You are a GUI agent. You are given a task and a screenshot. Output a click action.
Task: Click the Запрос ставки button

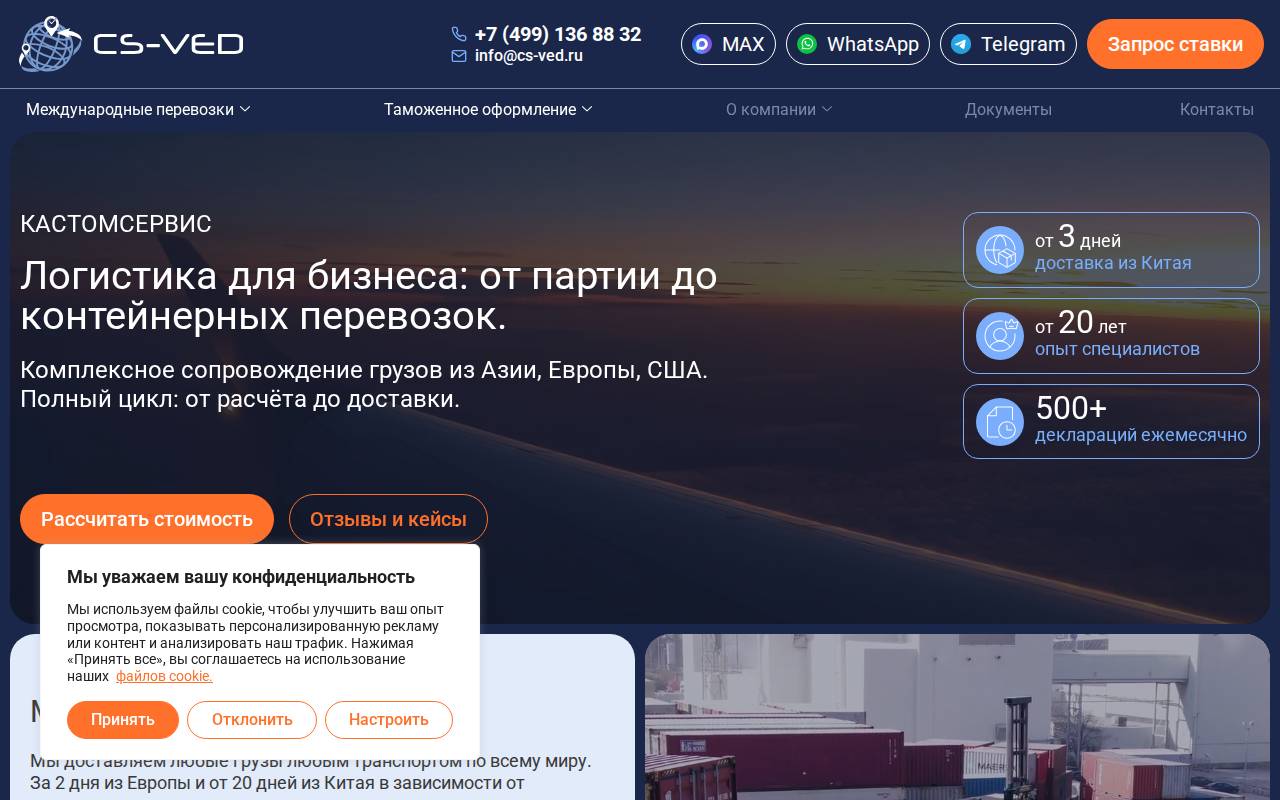[1175, 44]
